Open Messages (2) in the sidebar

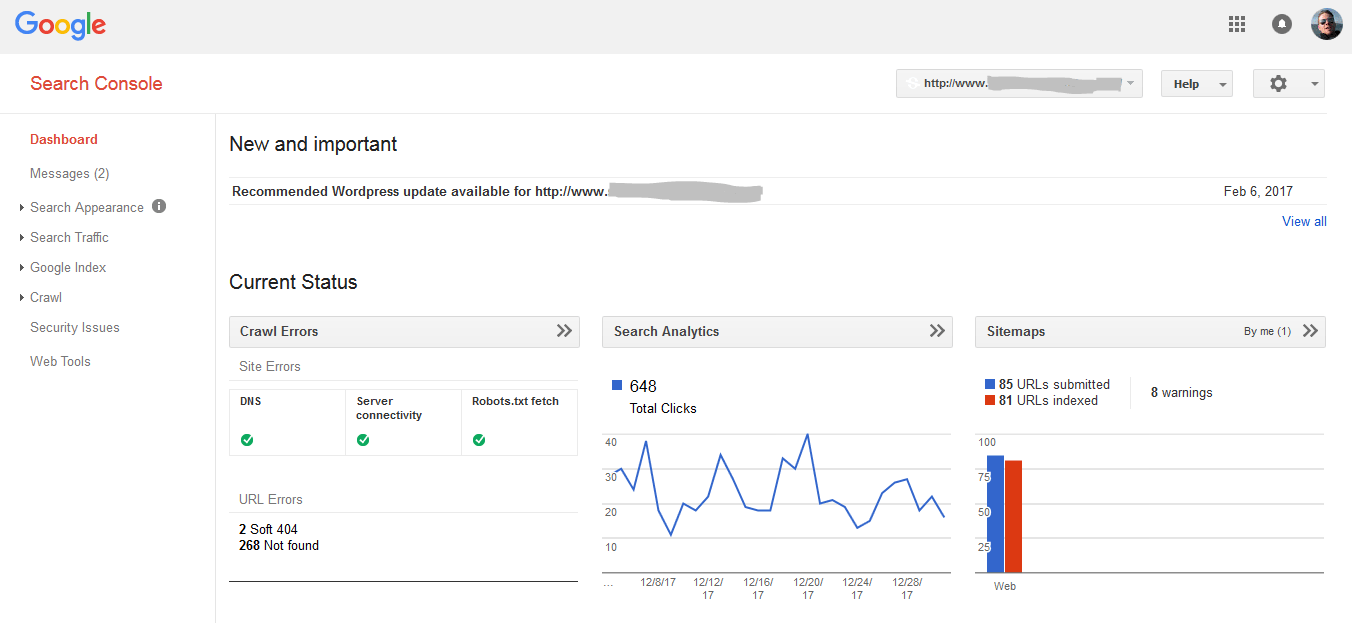[x=70, y=173]
